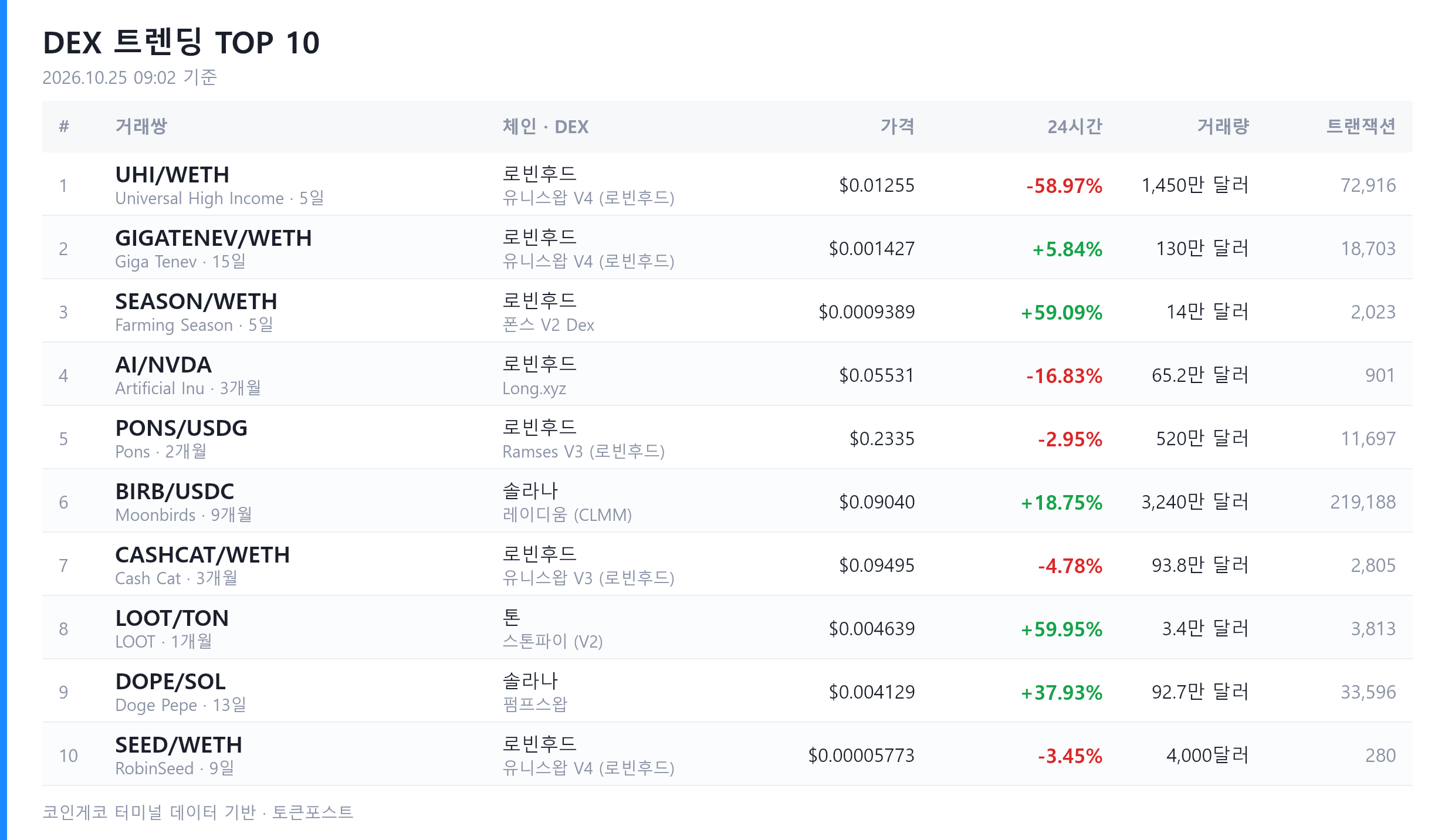Click the 거래쌍 column header
Viewport: 1455px width, 840px height.
pos(141,126)
